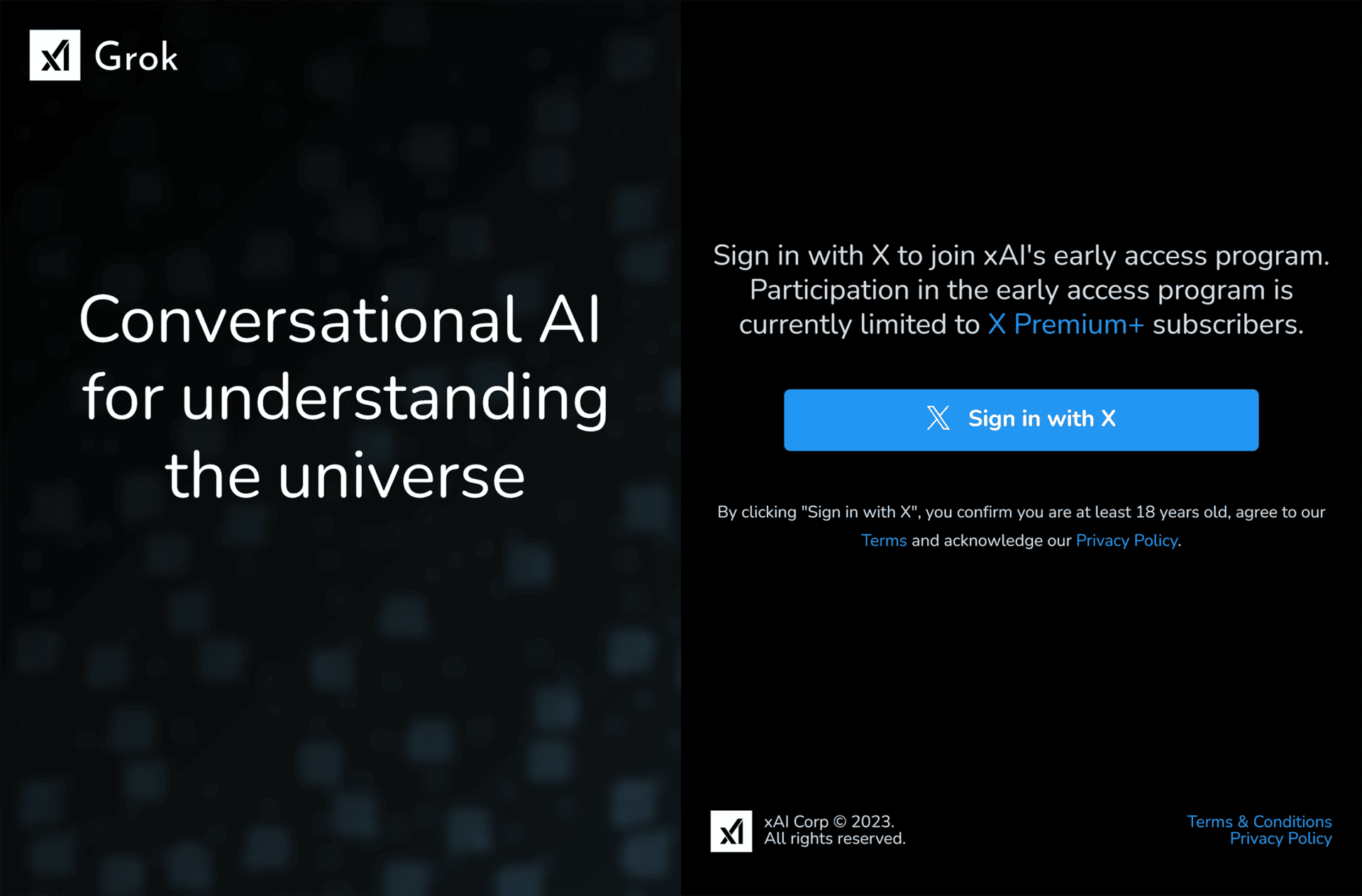Click the early access program description text
1362x896 pixels.
click(1021, 289)
